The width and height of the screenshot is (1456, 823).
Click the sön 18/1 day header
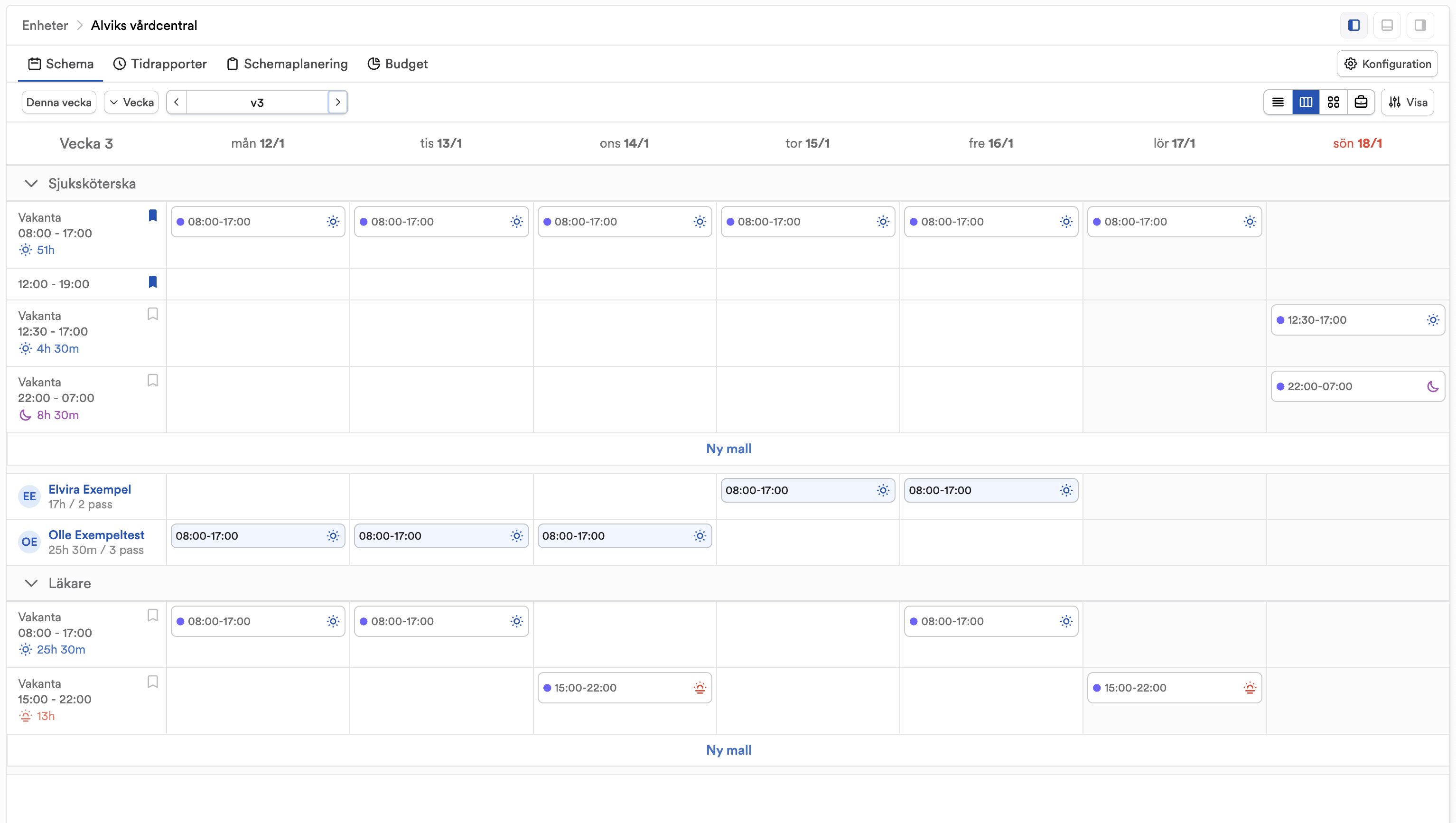(x=1358, y=143)
